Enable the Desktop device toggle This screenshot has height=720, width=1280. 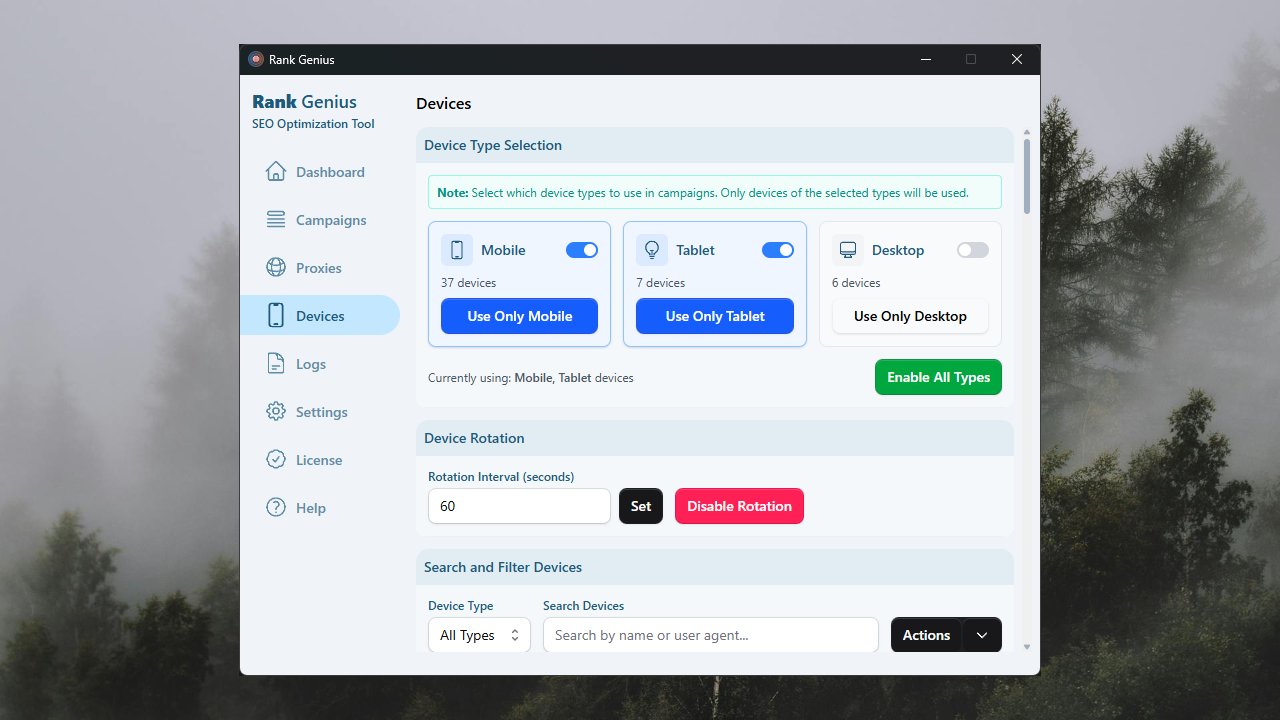972,250
